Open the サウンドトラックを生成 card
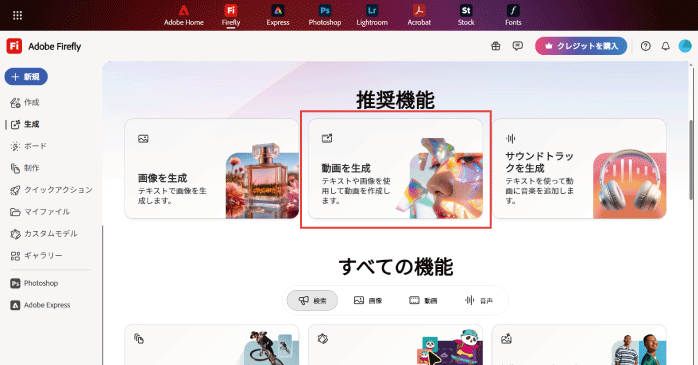The height and width of the screenshot is (365, 698). tap(579, 169)
